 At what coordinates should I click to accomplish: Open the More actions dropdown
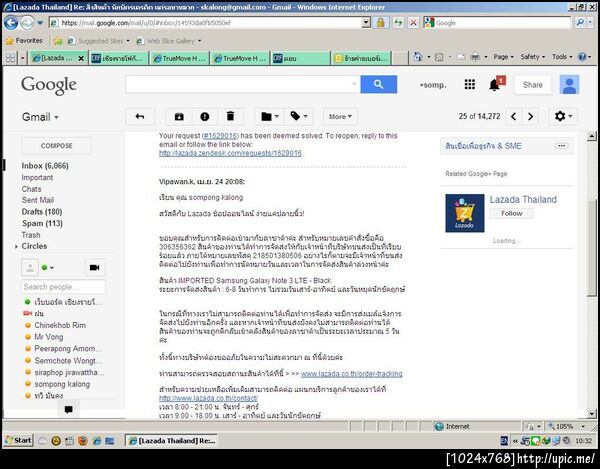340,117
